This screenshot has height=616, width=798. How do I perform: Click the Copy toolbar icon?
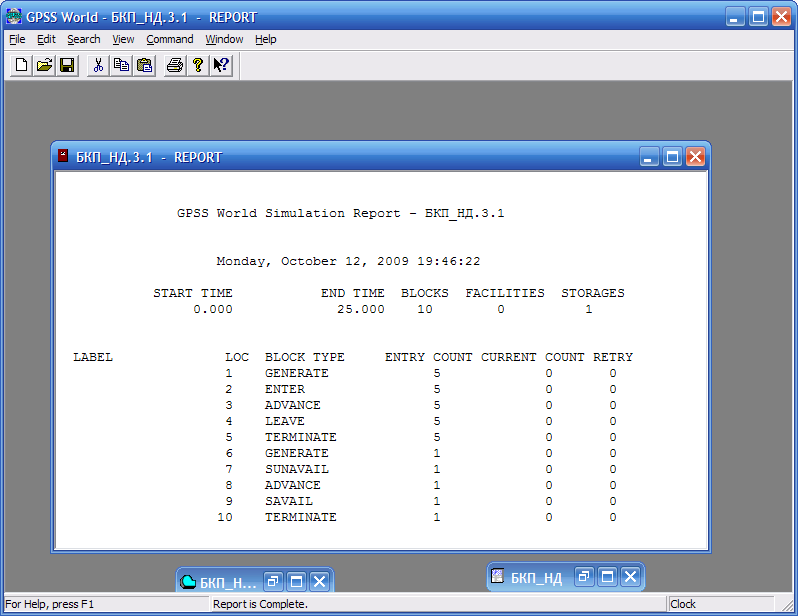pyautogui.click(x=121, y=65)
